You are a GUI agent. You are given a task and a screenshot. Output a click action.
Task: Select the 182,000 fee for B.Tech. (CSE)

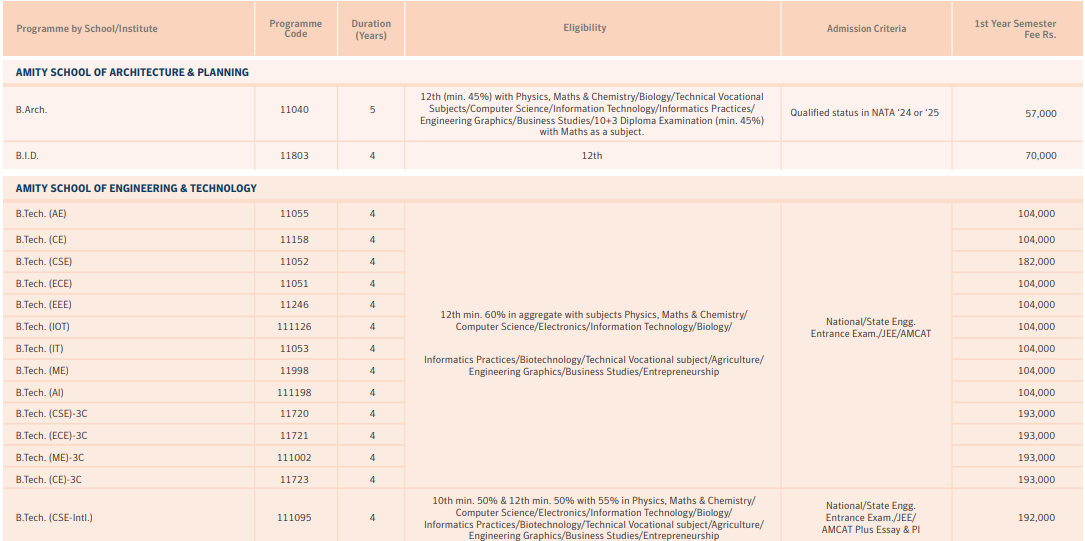pyautogui.click(x=1037, y=262)
